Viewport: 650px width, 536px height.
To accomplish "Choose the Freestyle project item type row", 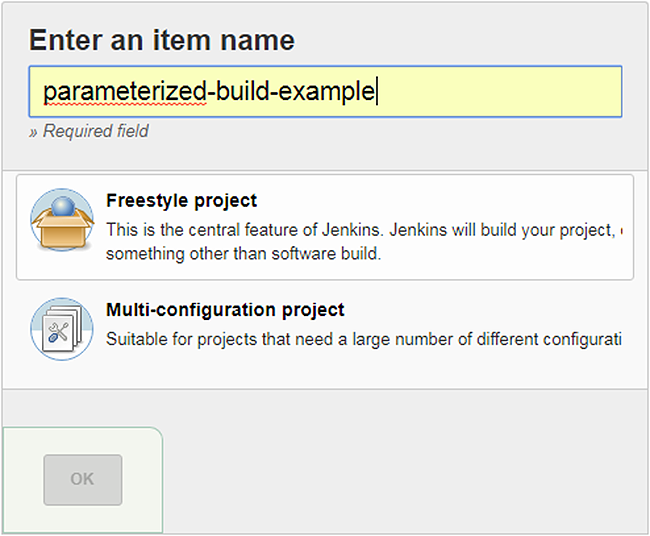I will 325,227.
